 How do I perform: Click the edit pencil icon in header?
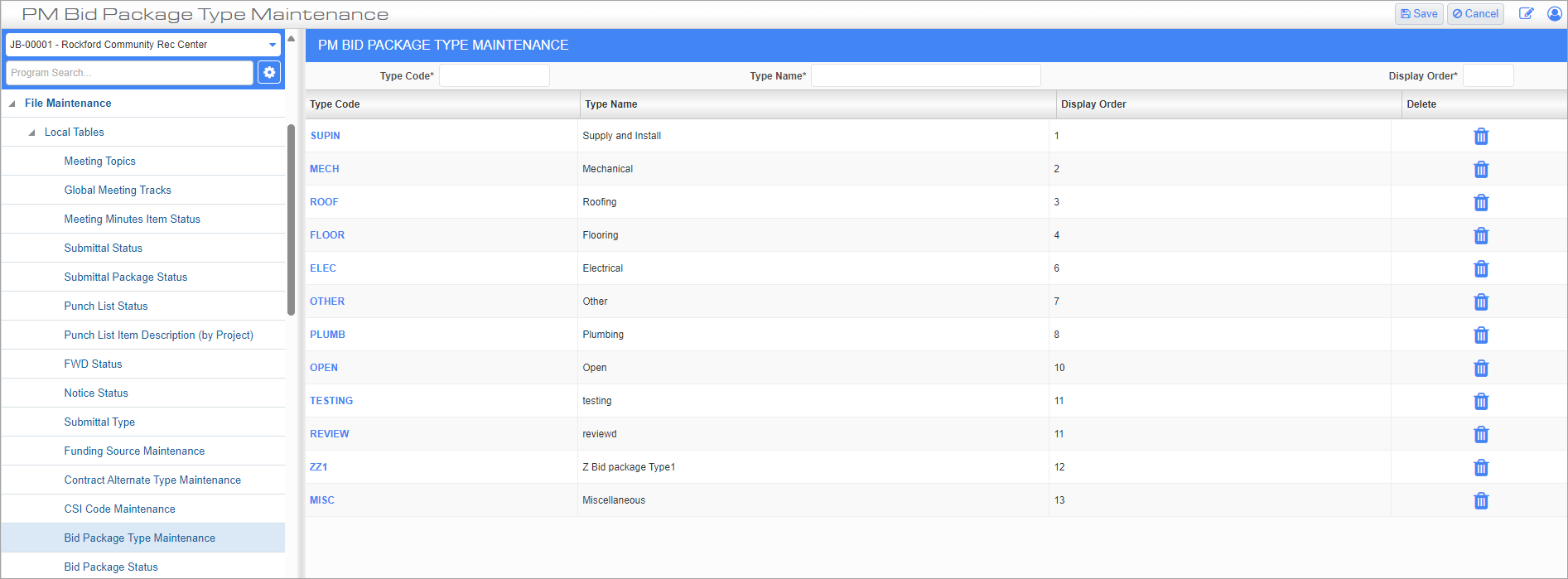pyautogui.click(x=1526, y=14)
